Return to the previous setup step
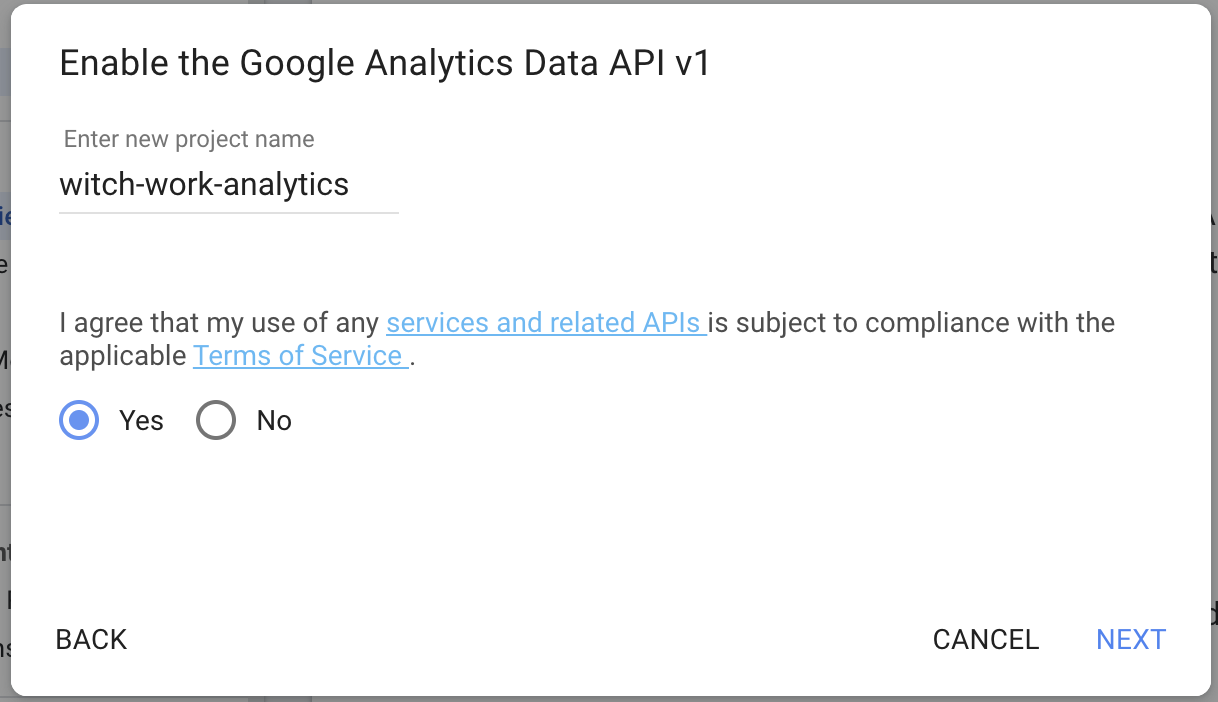The height and width of the screenshot is (702, 1218). pyautogui.click(x=91, y=639)
